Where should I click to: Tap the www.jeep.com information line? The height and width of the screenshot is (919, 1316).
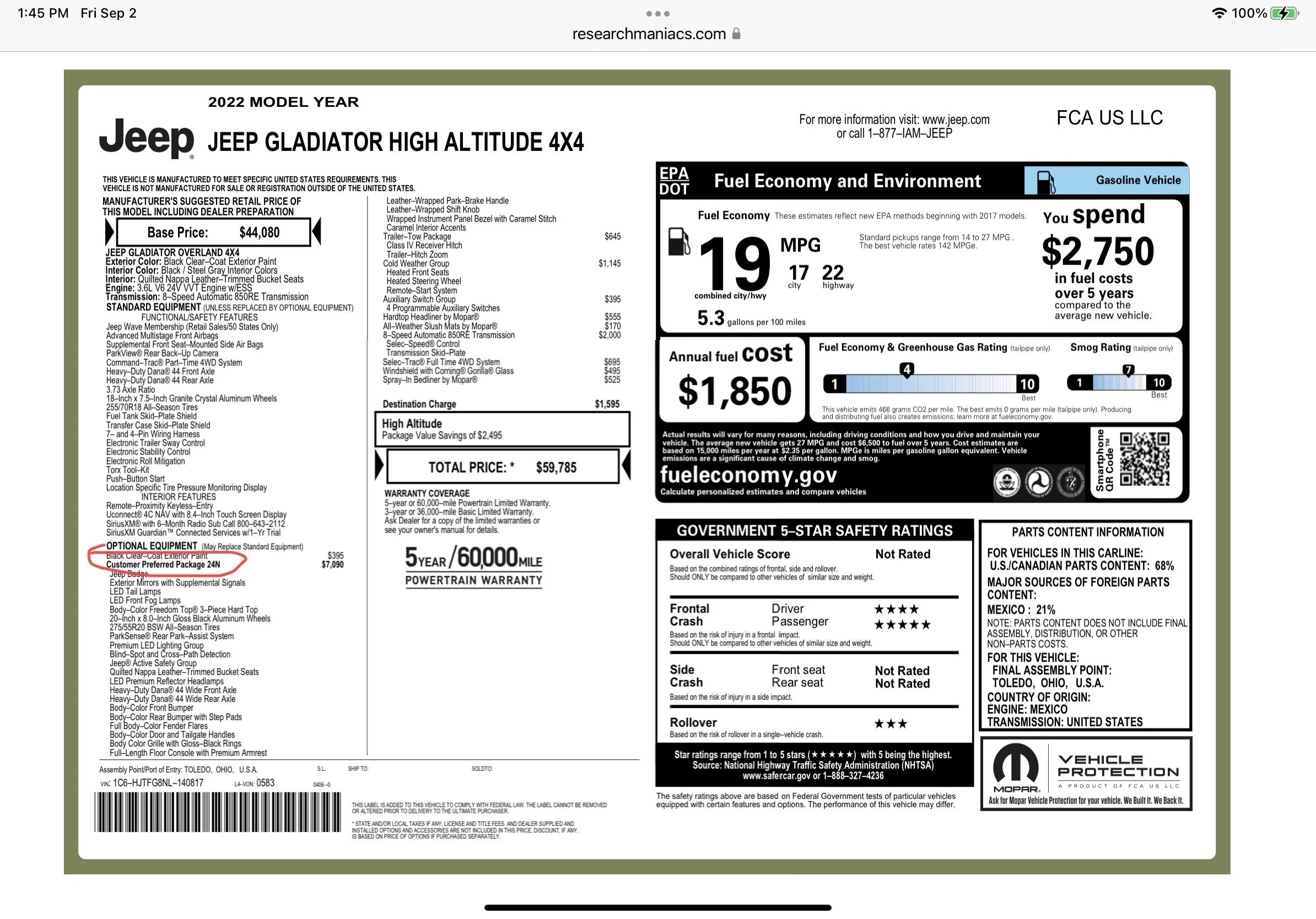click(894, 120)
